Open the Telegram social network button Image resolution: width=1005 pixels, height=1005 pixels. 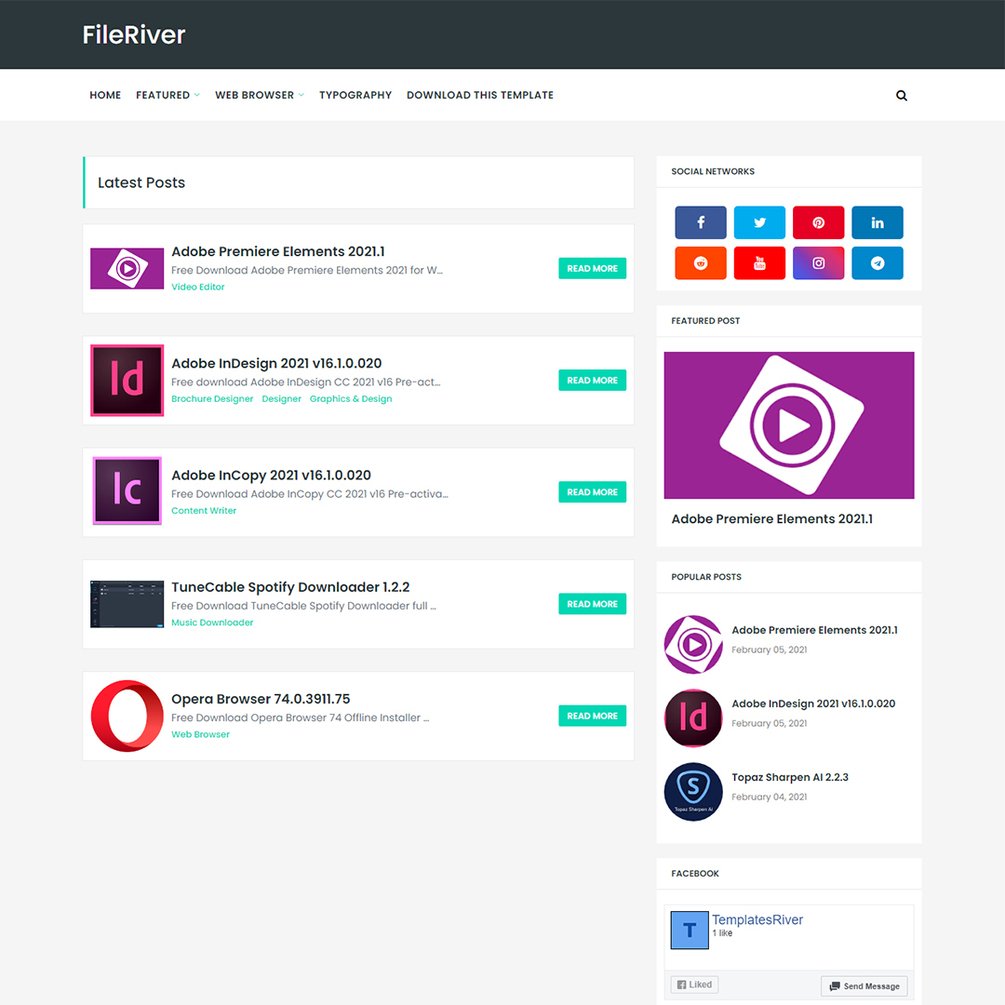click(x=877, y=263)
